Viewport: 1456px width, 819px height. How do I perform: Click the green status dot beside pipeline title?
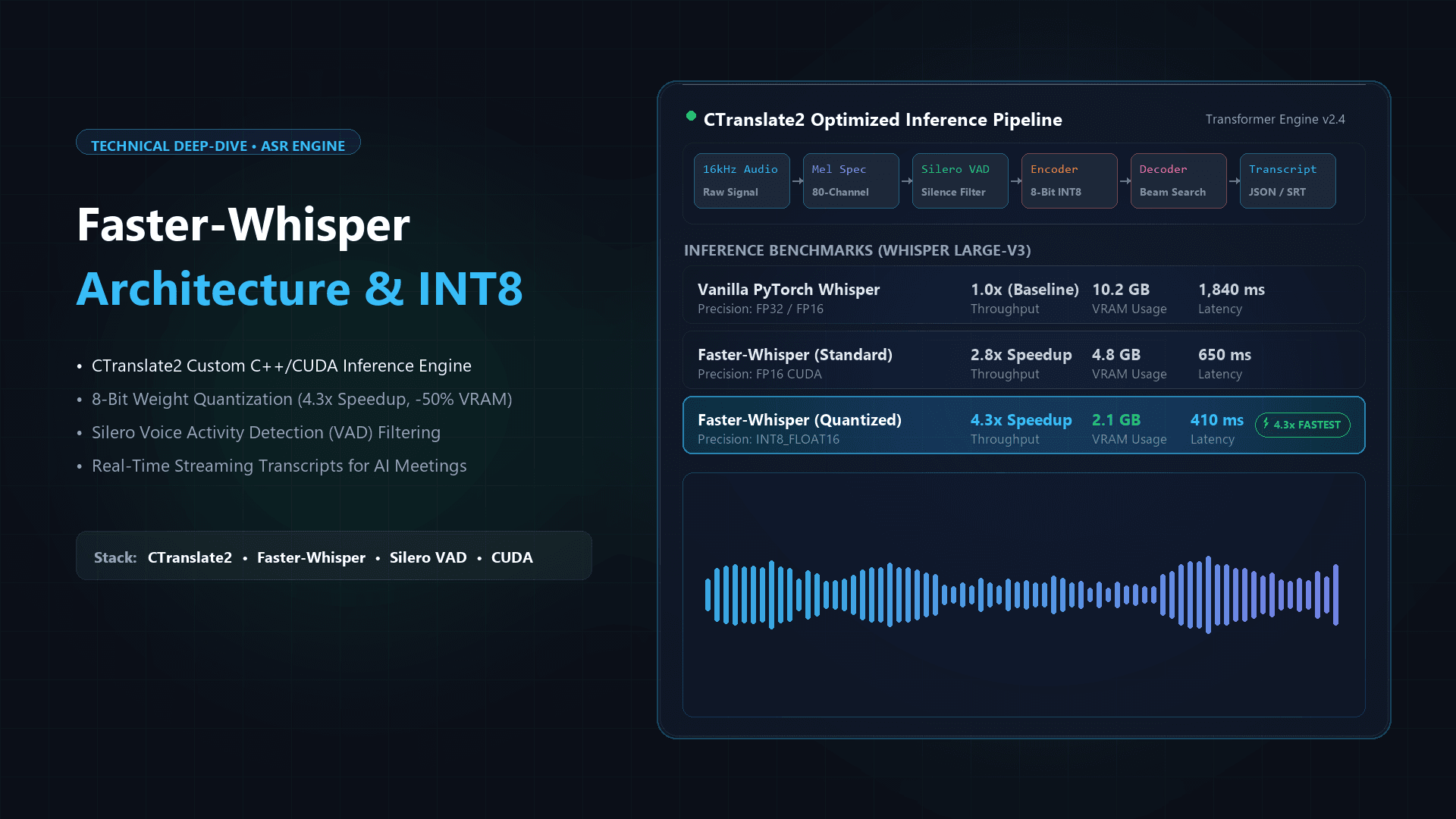click(691, 116)
